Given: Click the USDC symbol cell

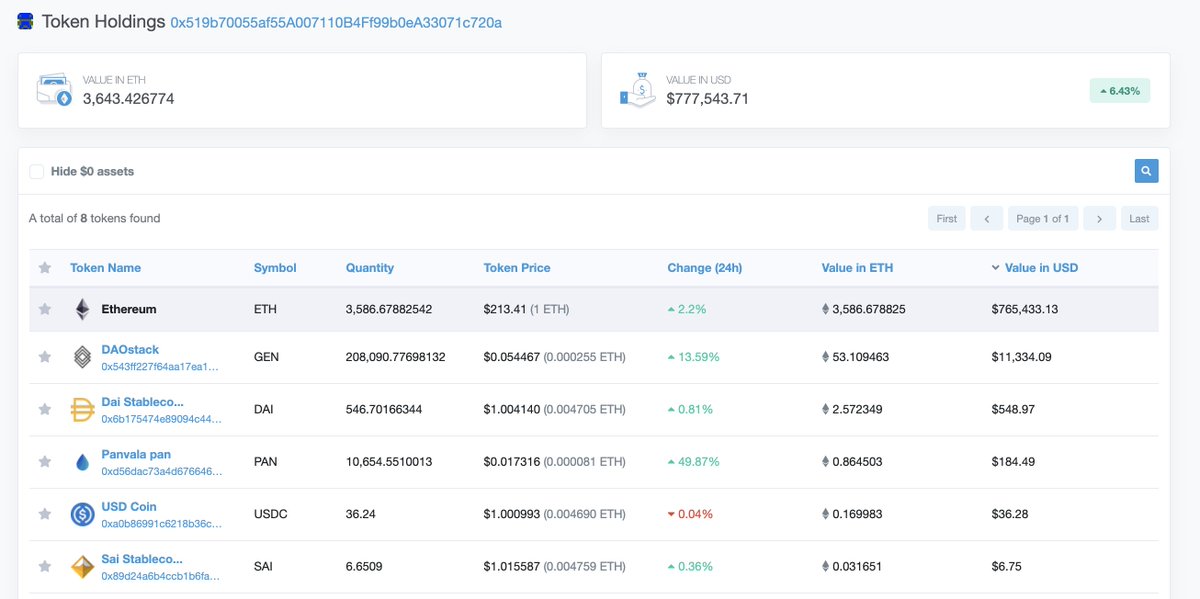Looking at the screenshot, I should [271, 514].
